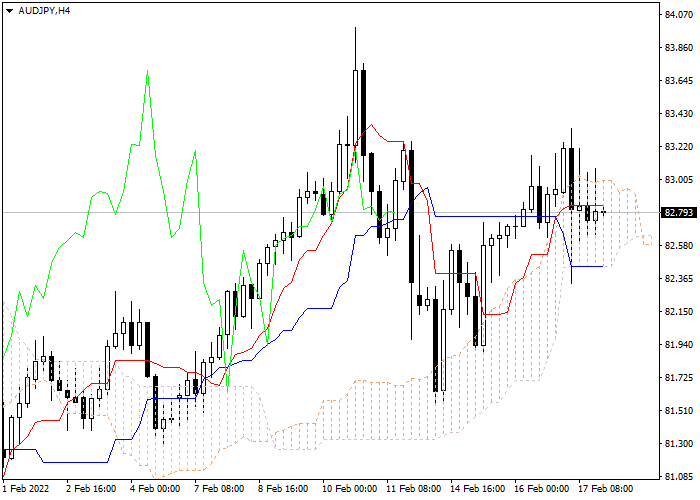This screenshot has height=500, width=700.
Task: Click the 83.860 price scale value
Action: [x=679, y=48]
